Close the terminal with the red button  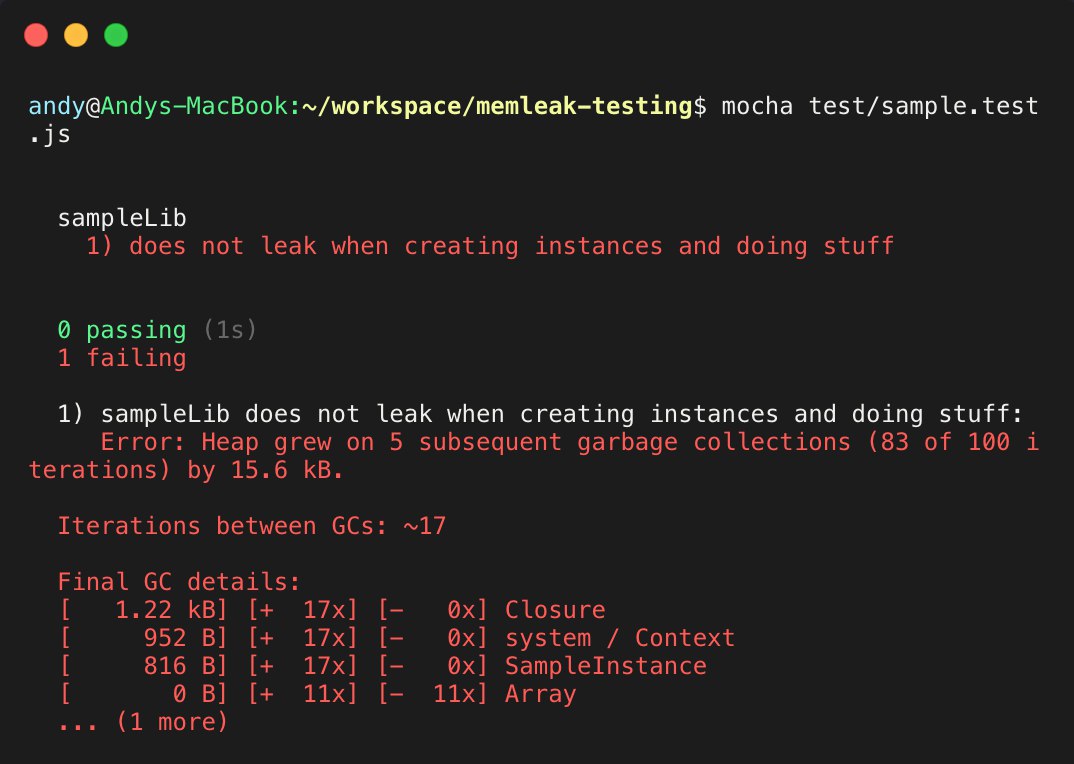tap(36, 35)
